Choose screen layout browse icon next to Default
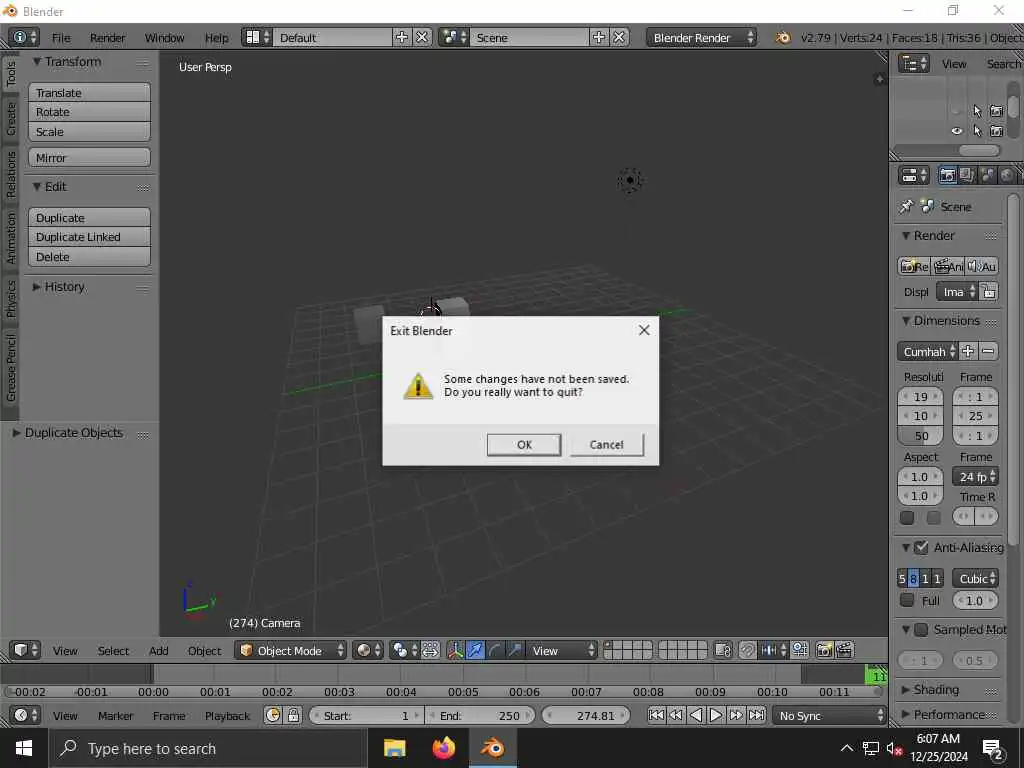 coord(257,37)
